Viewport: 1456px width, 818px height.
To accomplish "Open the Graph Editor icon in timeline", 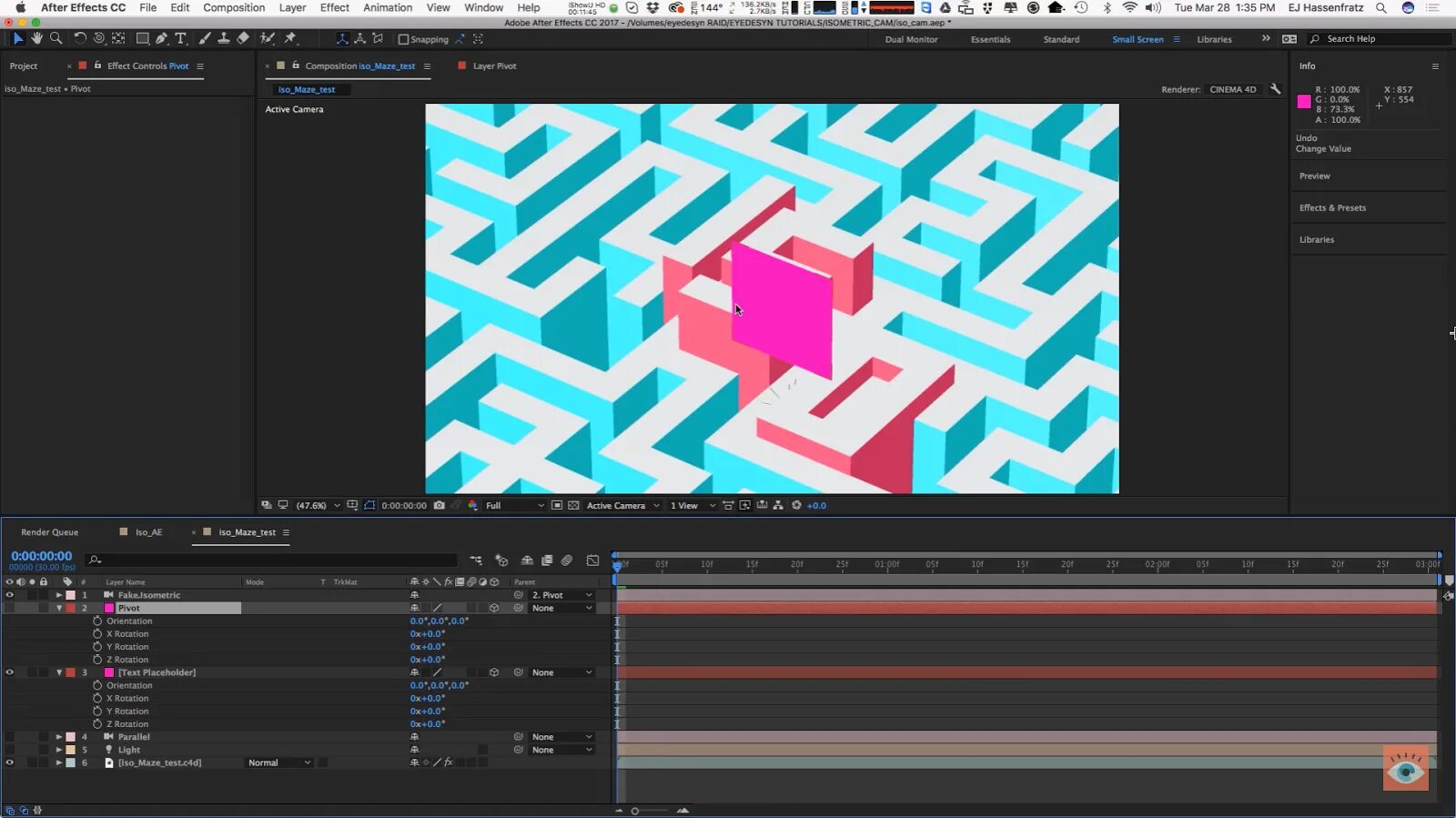I will tap(593, 560).
